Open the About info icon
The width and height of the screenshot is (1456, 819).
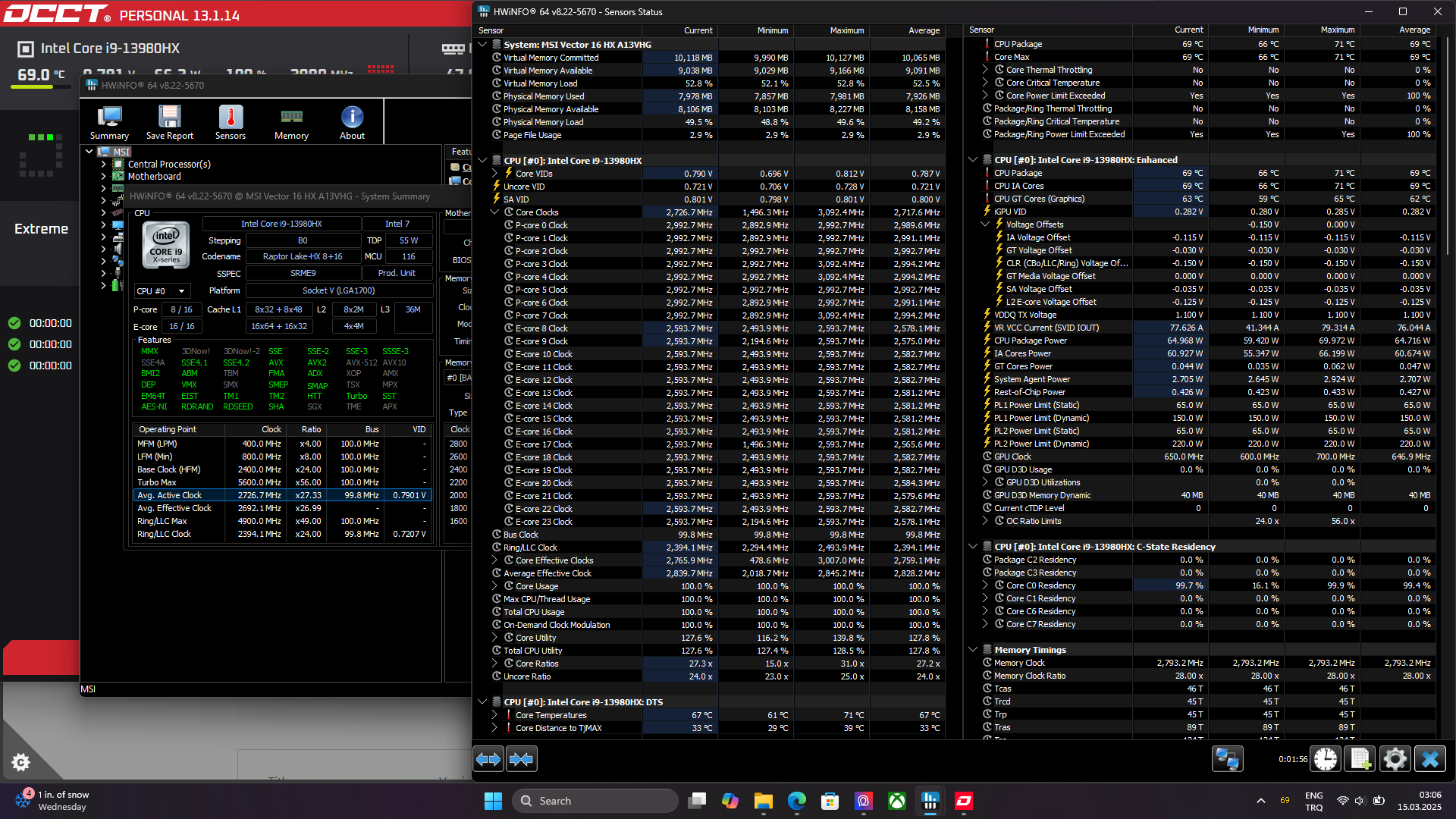[352, 122]
